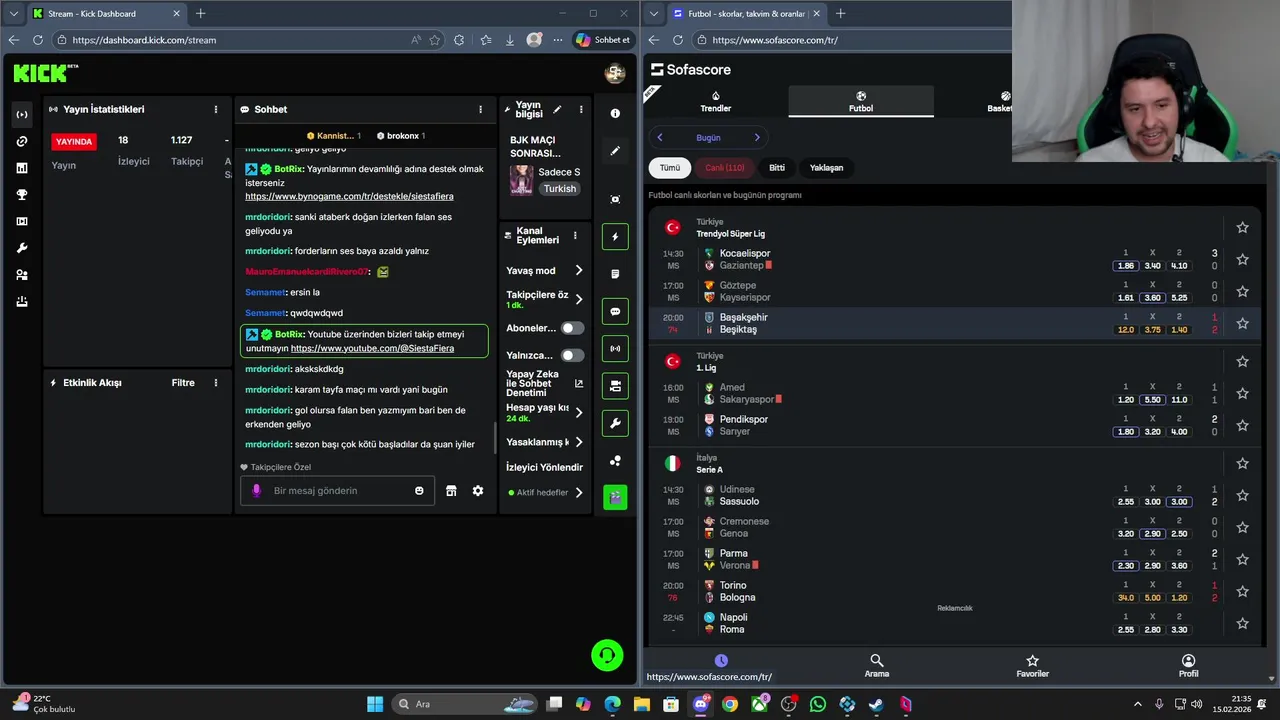Select the Tümü filter chip
This screenshot has height=720, width=1280.
pyautogui.click(x=669, y=168)
